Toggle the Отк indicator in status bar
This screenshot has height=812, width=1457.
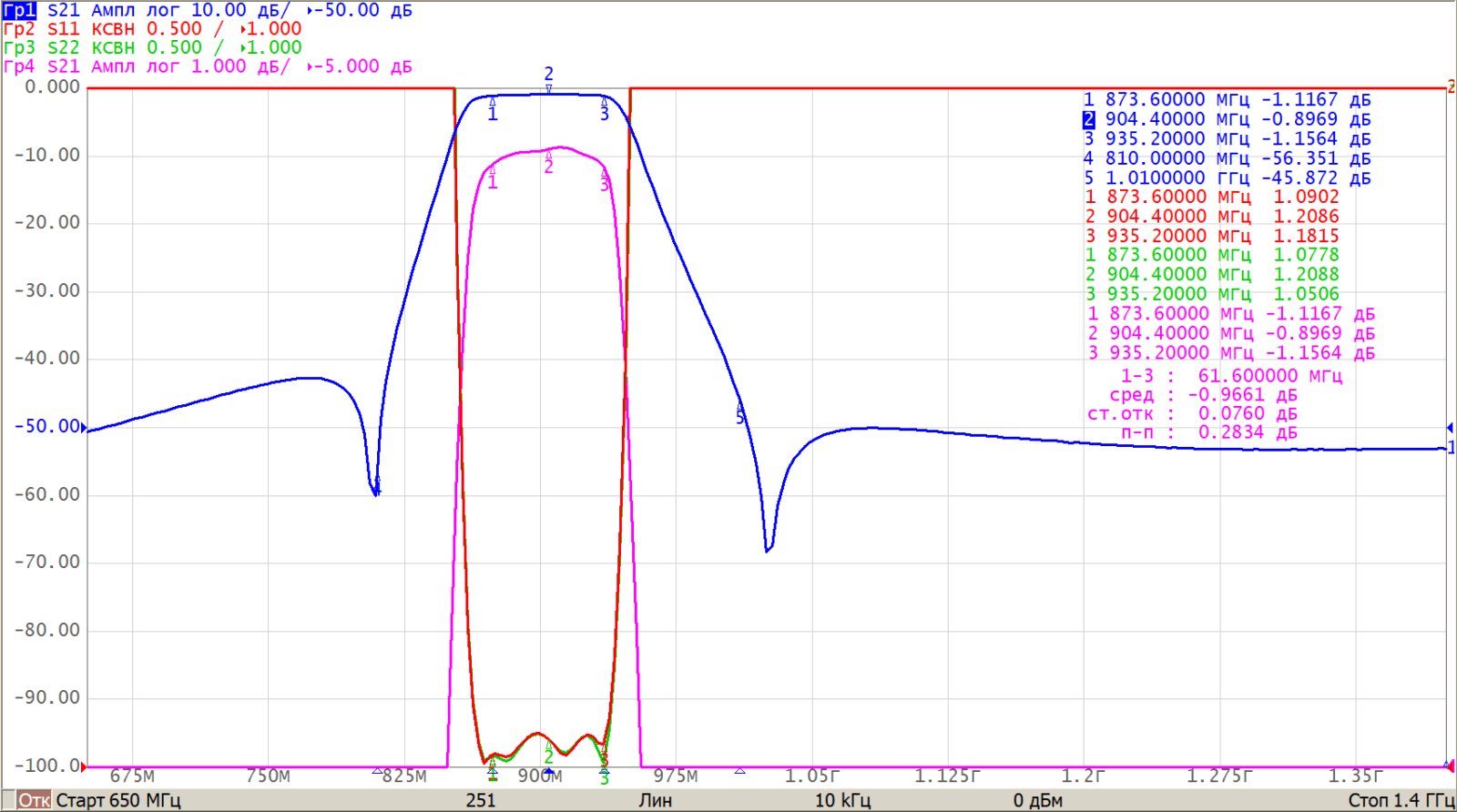click(34, 800)
